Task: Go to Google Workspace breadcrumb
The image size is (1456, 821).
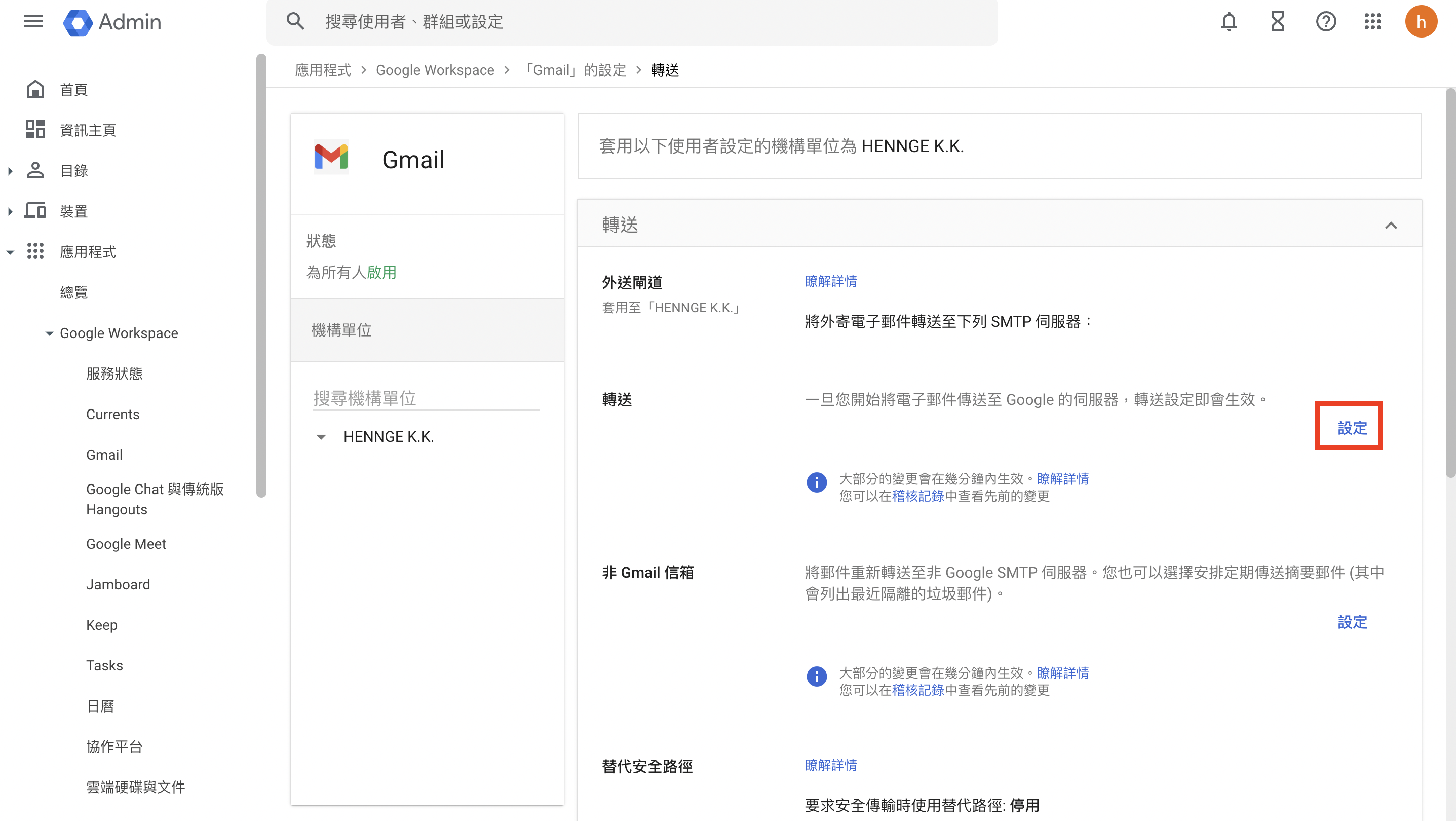Action: click(x=435, y=70)
